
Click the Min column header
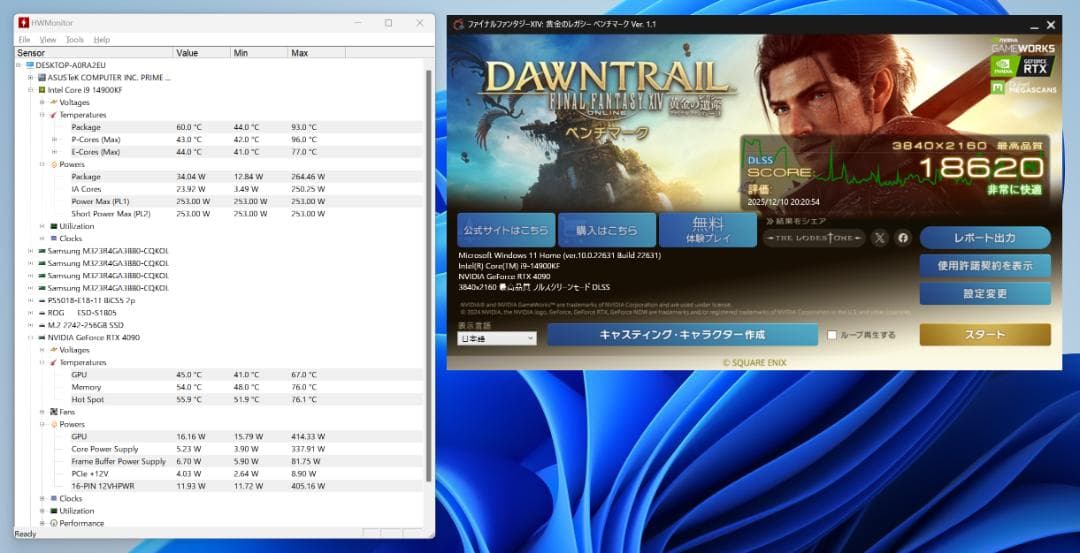point(259,53)
